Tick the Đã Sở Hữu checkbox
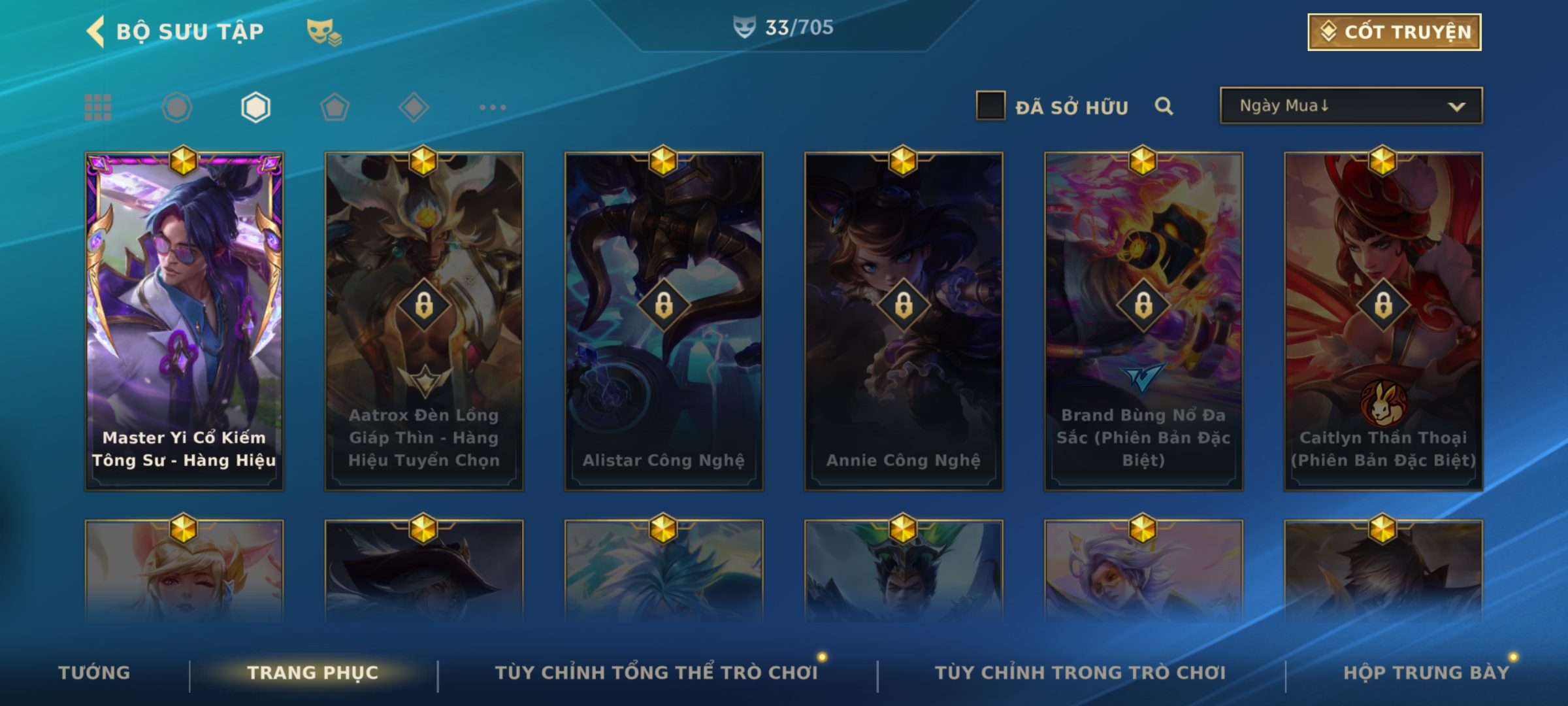Viewport: 1568px width, 706px height. tap(990, 106)
